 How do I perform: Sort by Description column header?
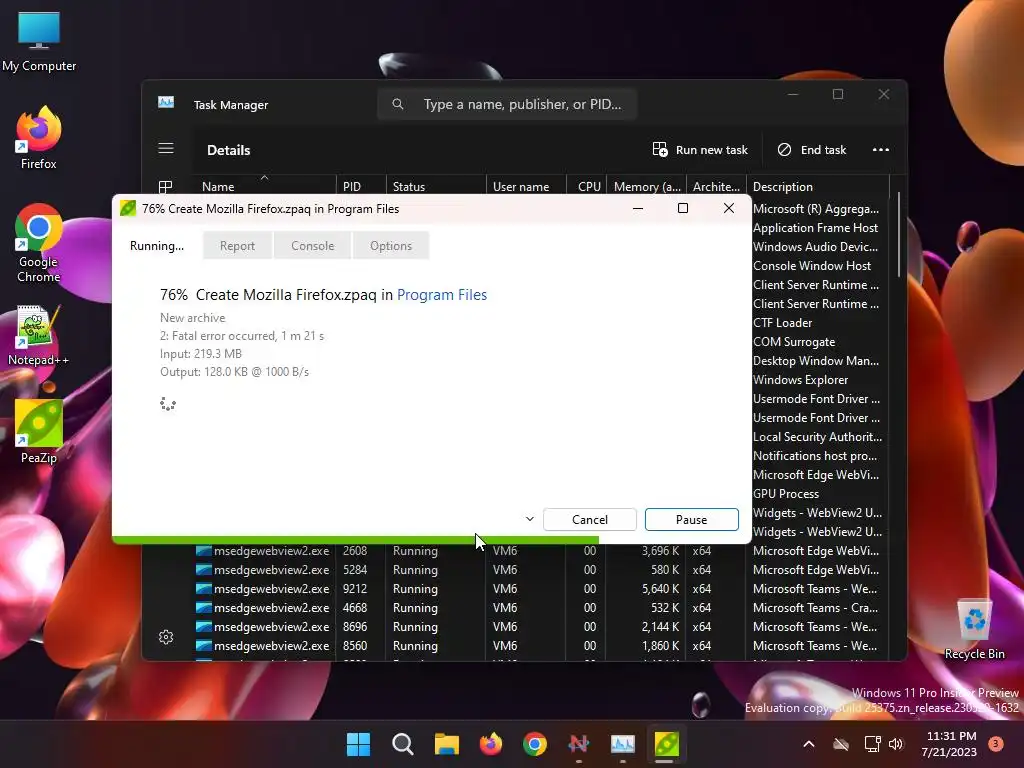point(817,186)
